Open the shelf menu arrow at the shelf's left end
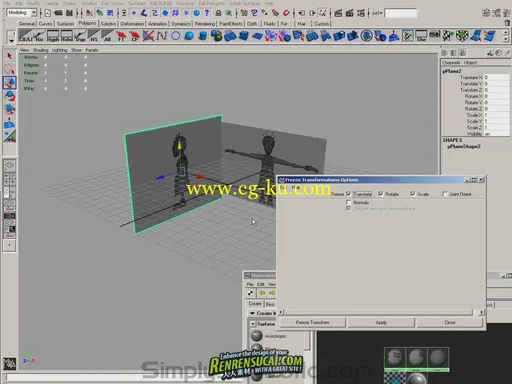 click(11, 41)
